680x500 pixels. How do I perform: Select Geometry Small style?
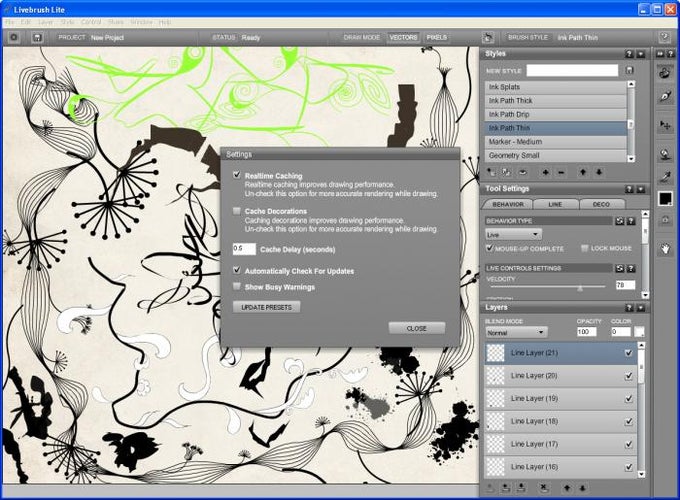tap(556, 155)
